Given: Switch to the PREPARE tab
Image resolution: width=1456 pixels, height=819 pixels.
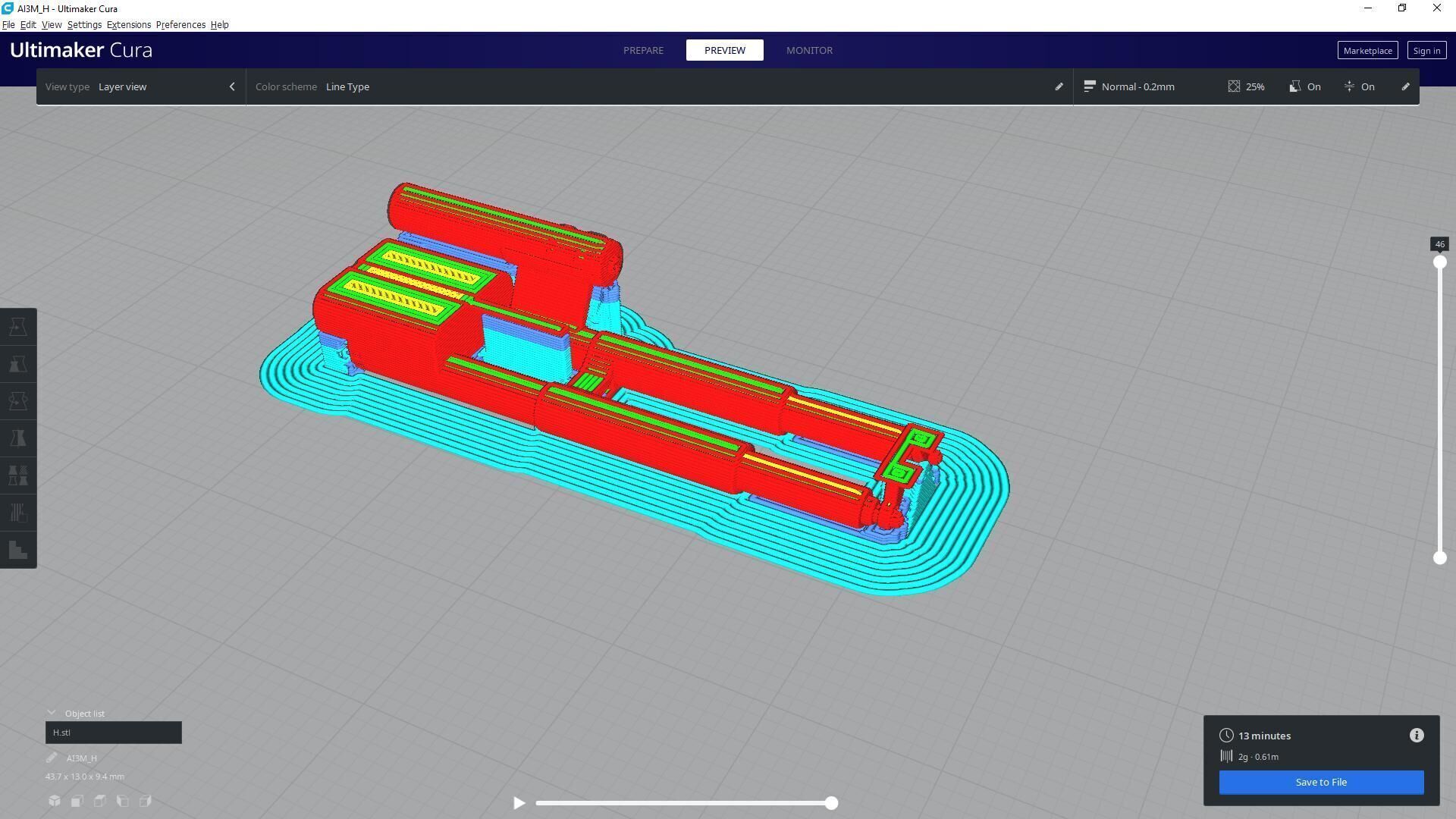Looking at the screenshot, I should (643, 50).
